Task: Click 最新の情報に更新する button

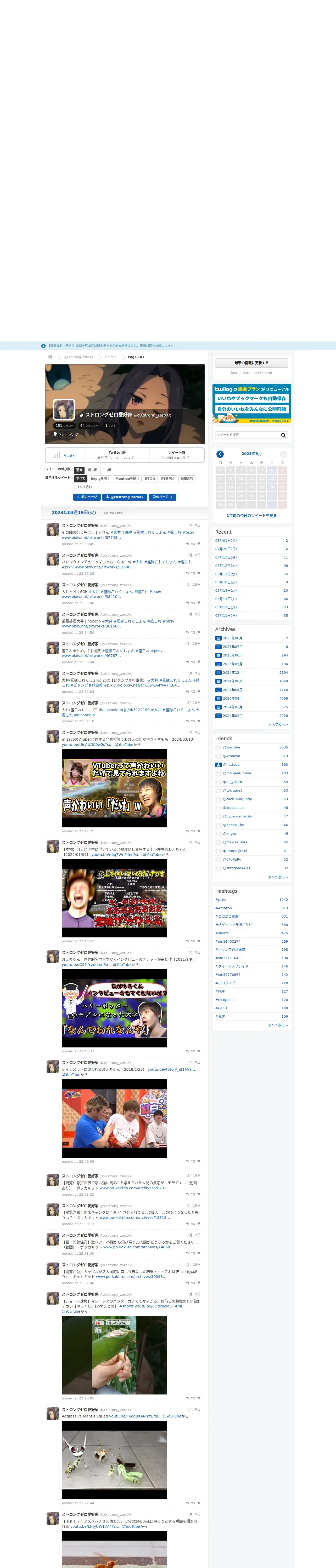Action: 251,363
